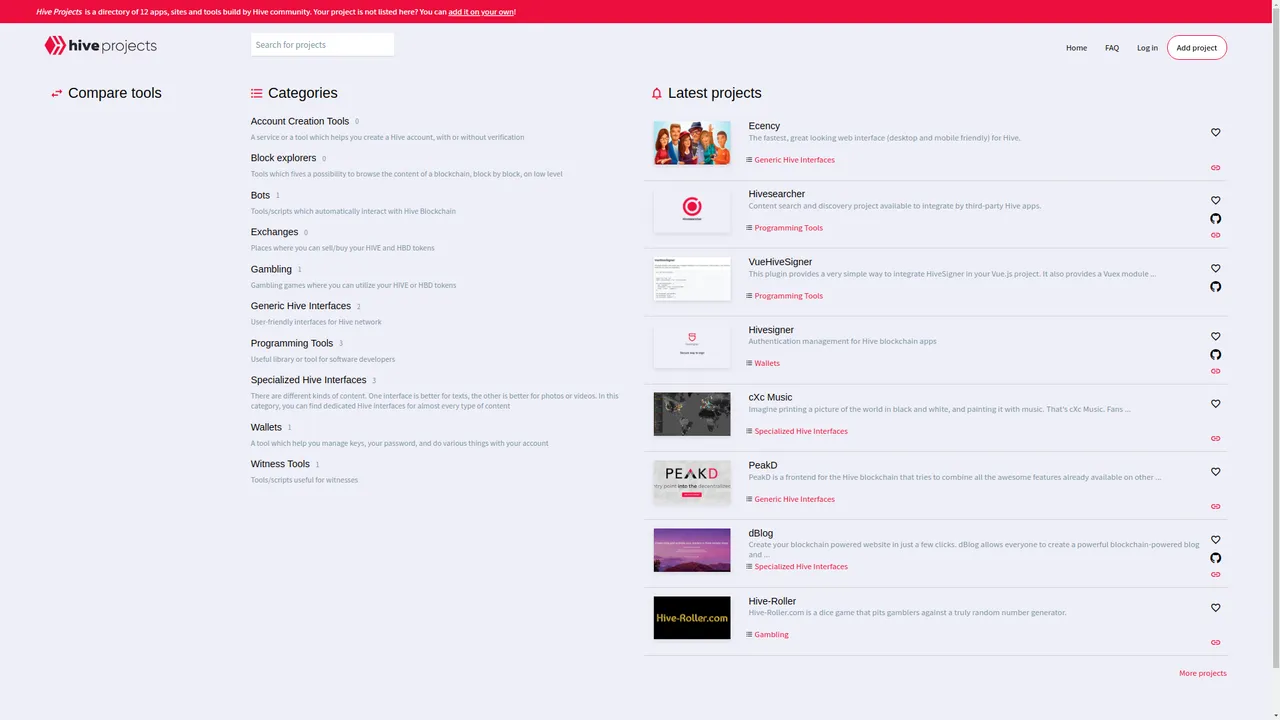Click the cXc Music thumbnail image

[692, 414]
